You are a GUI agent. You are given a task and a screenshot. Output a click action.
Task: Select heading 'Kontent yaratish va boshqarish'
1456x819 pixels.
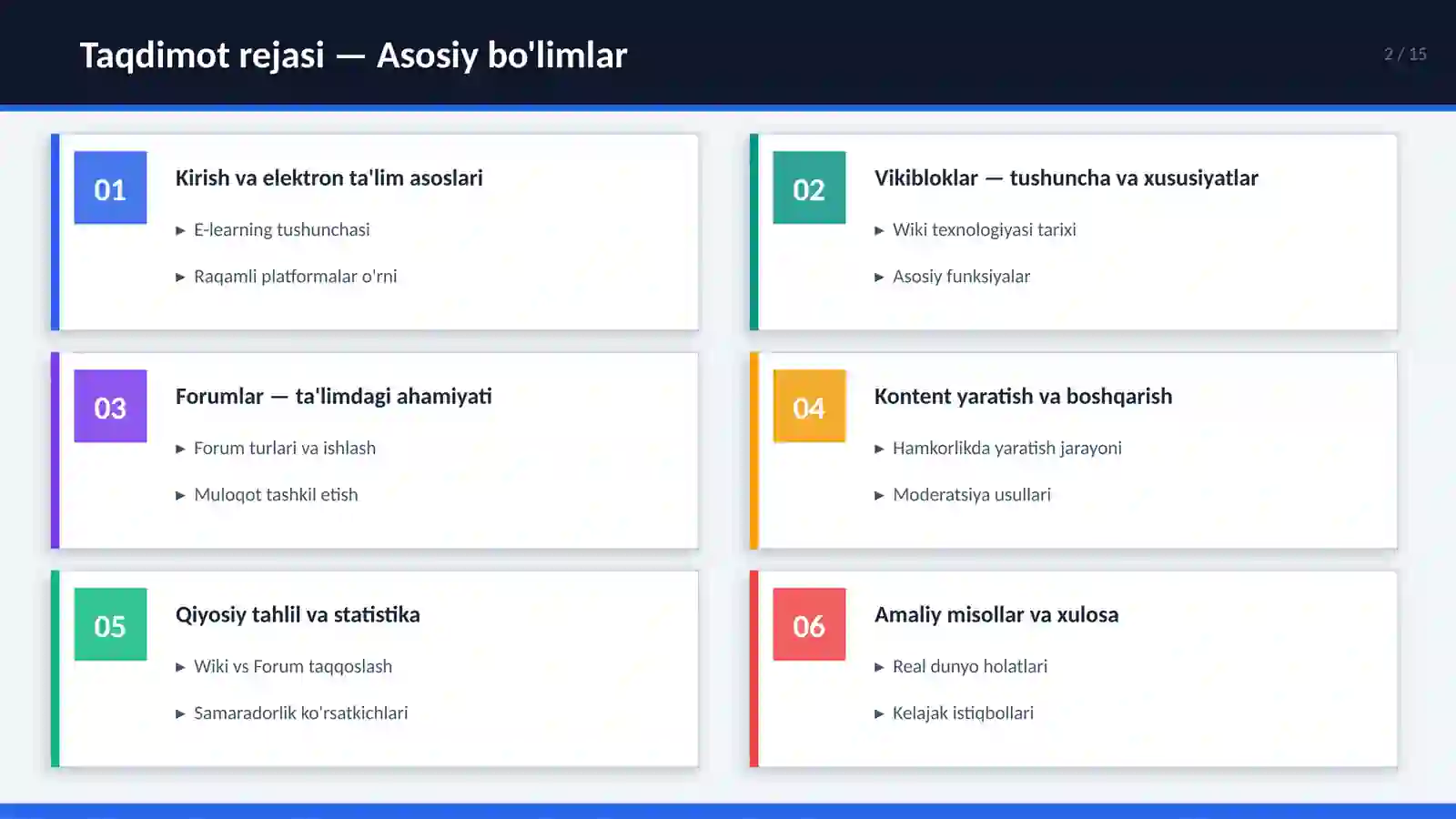click(1023, 397)
